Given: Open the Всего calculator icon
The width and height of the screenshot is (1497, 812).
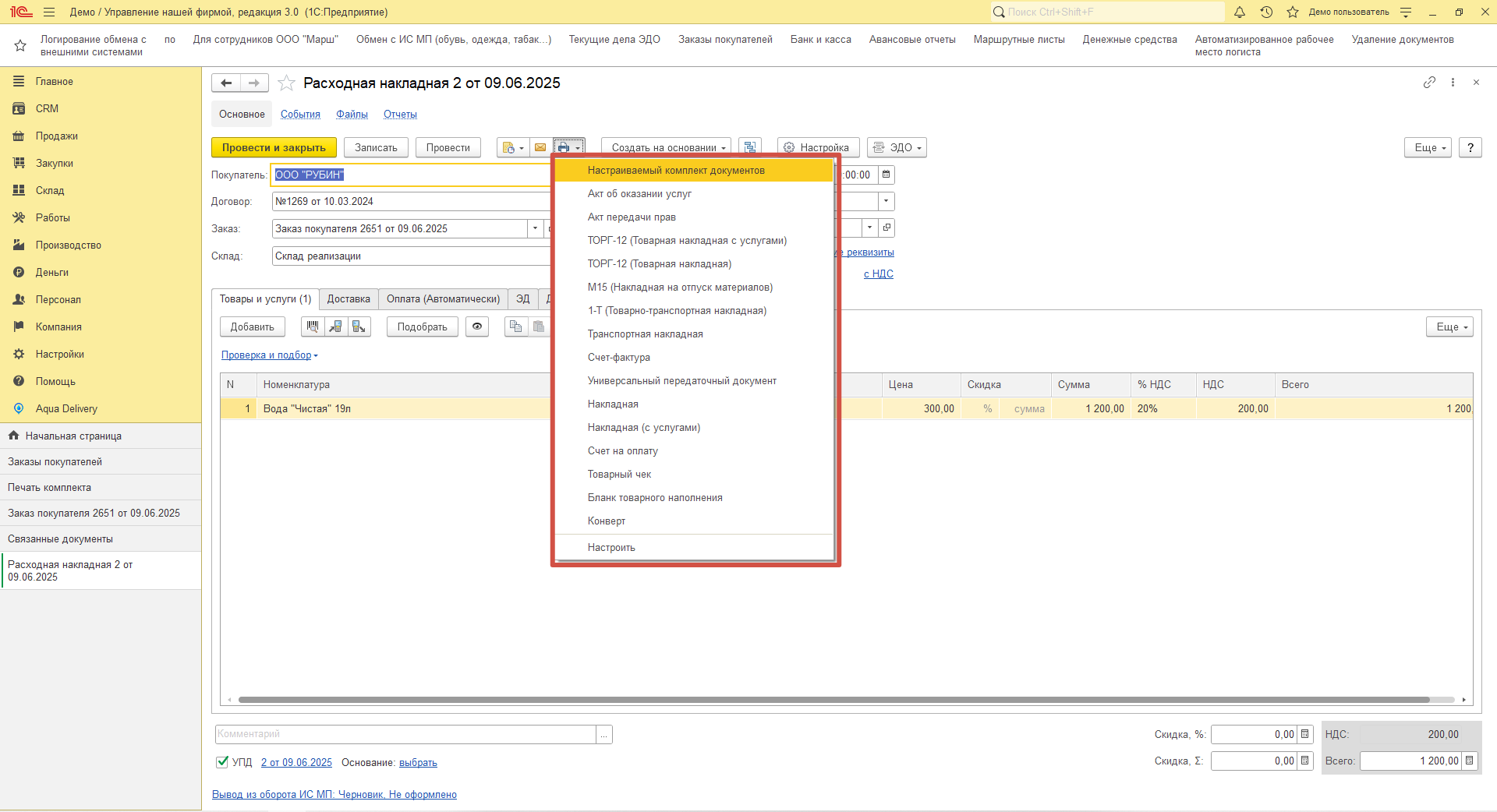Looking at the screenshot, I should pos(1470,761).
